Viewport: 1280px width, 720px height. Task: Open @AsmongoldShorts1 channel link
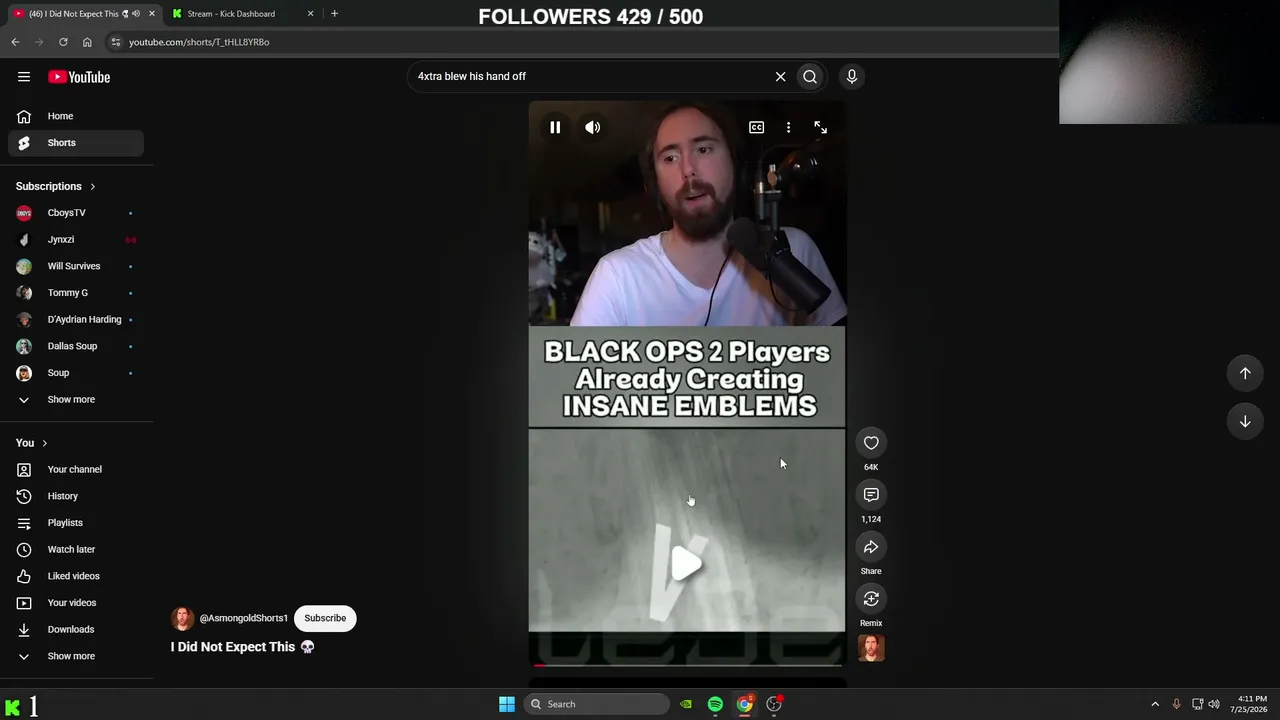[x=243, y=618]
